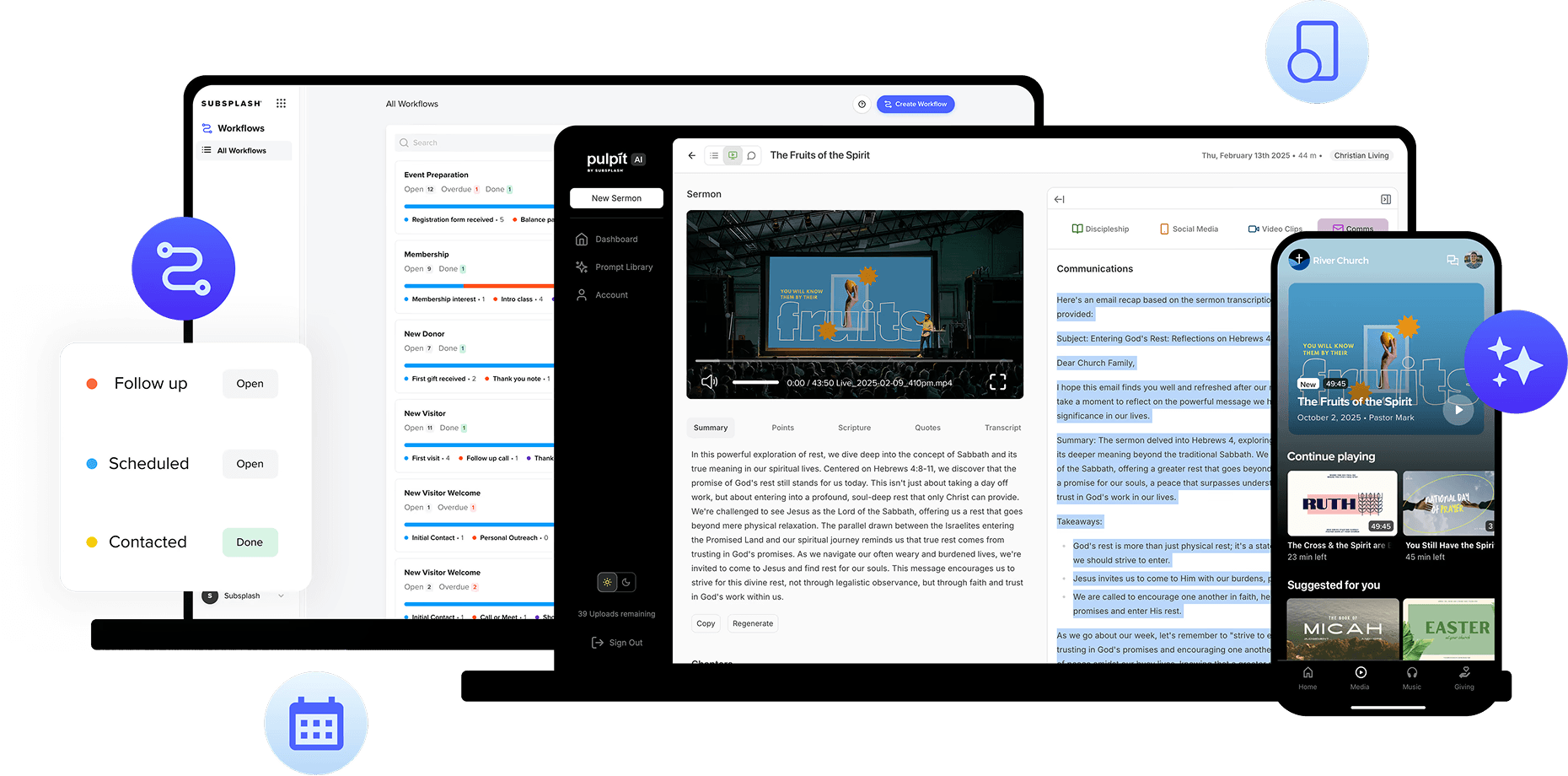Open the Scripture tab
Screen dimensions: 1568x776
(854, 428)
